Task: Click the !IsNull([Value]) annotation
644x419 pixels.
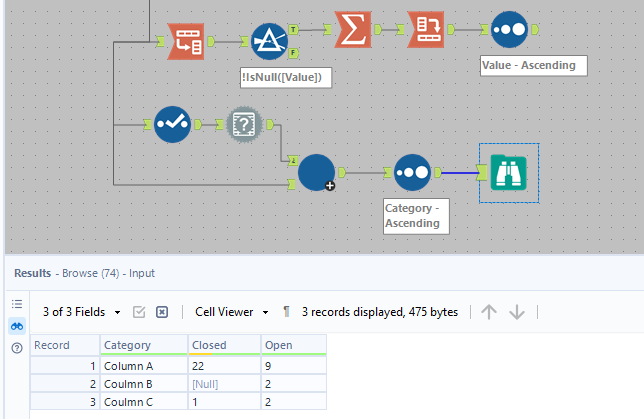Action: tap(286, 78)
